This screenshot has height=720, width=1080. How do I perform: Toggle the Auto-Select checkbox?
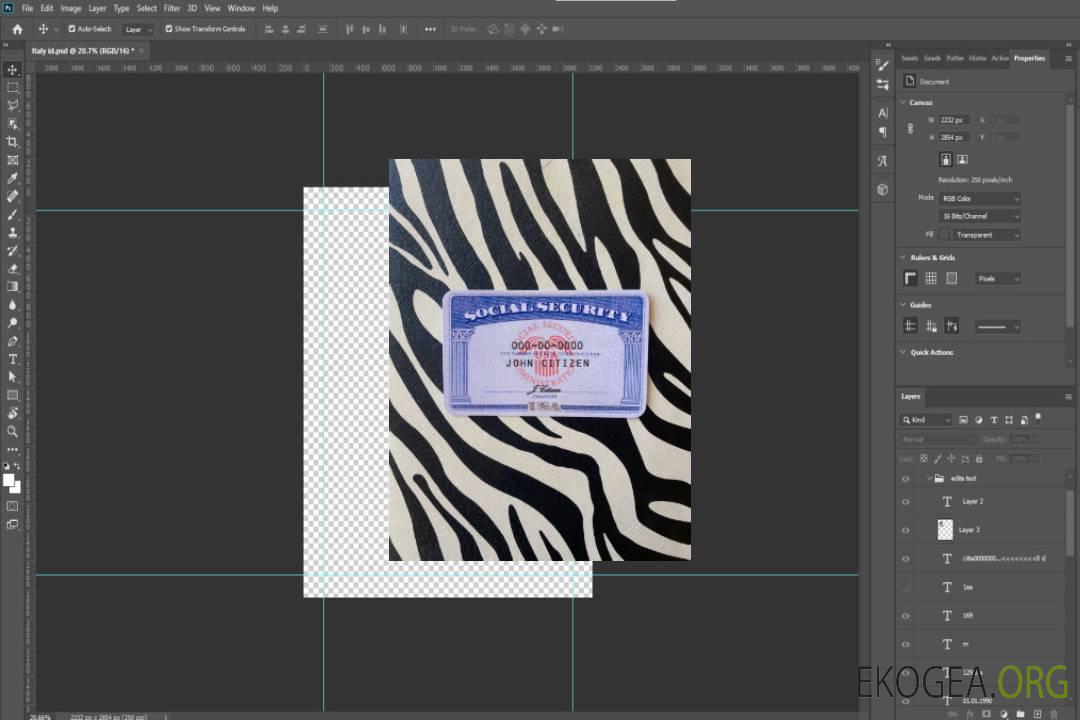coord(72,29)
